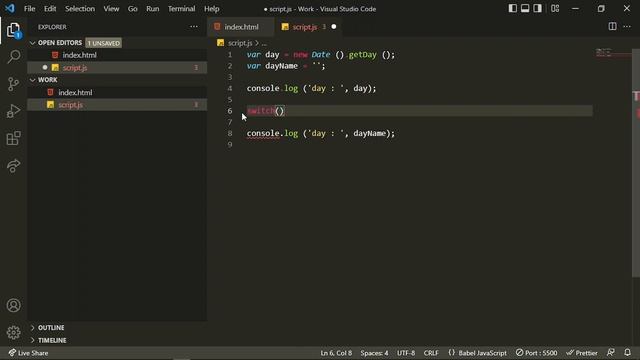Click the editor vertical scrollbar

click(x=636, y=163)
